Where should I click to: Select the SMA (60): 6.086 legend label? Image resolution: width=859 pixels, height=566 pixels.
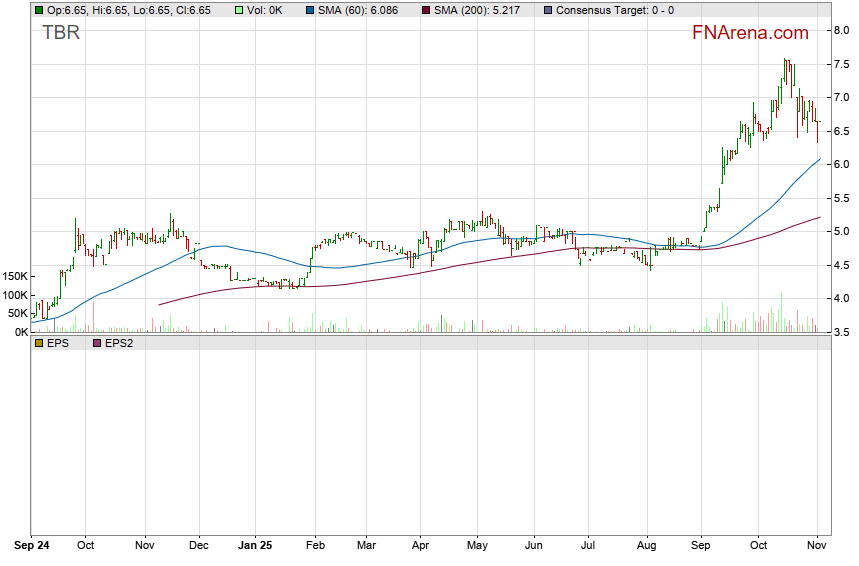coord(361,10)
